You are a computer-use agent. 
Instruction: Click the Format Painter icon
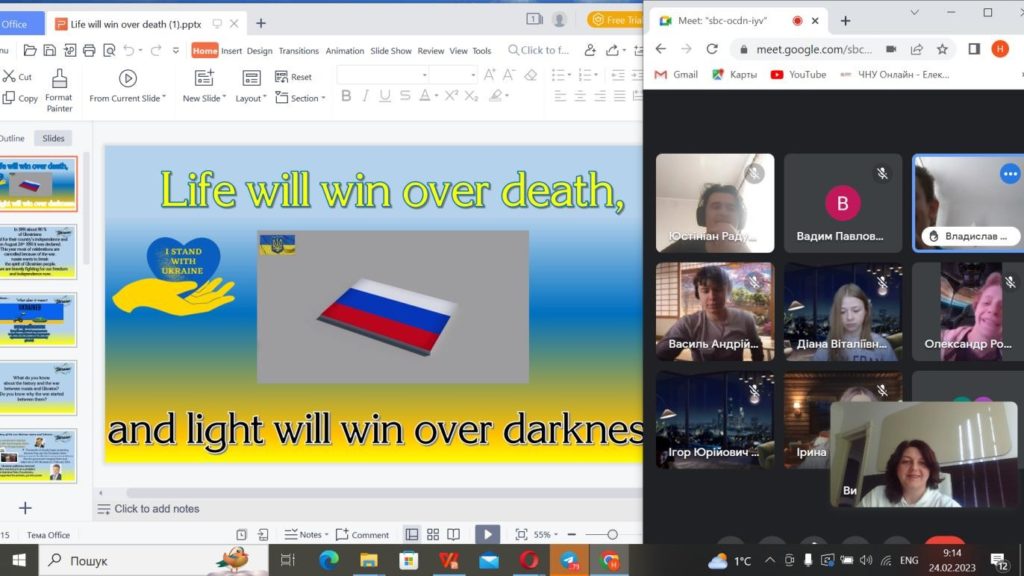tap(59, 79)
